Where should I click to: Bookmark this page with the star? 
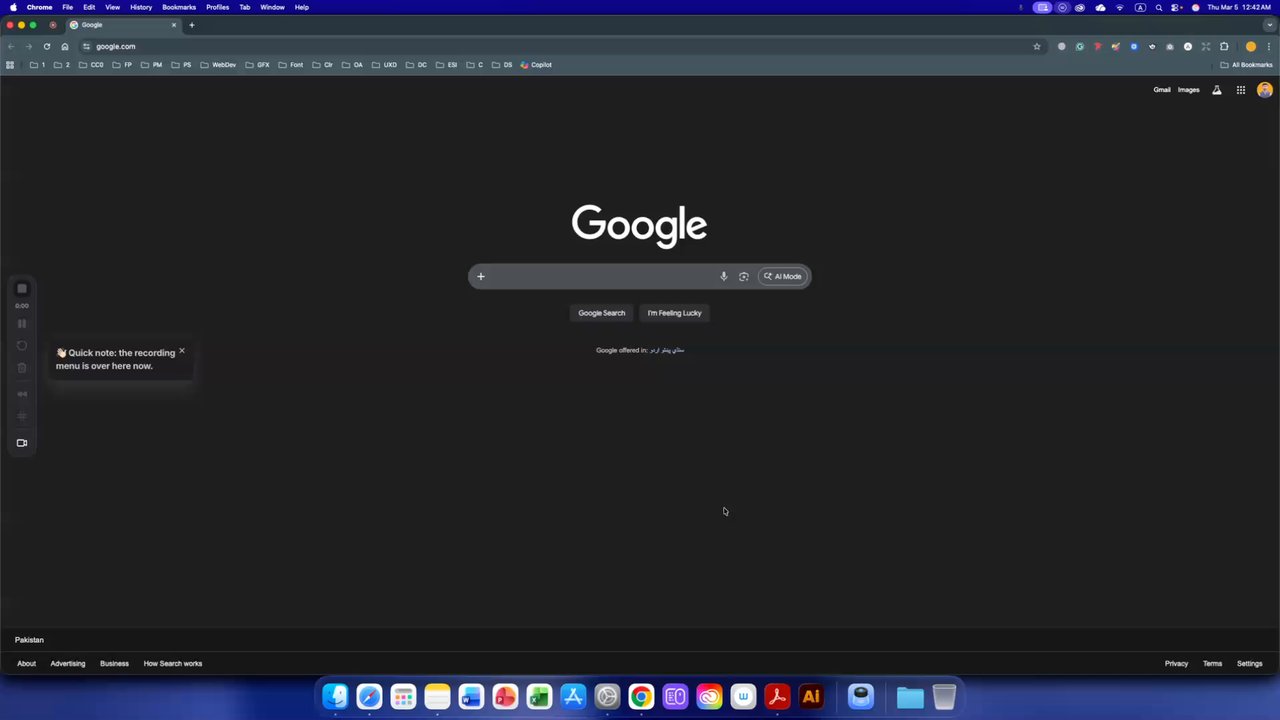[1036, 46]
